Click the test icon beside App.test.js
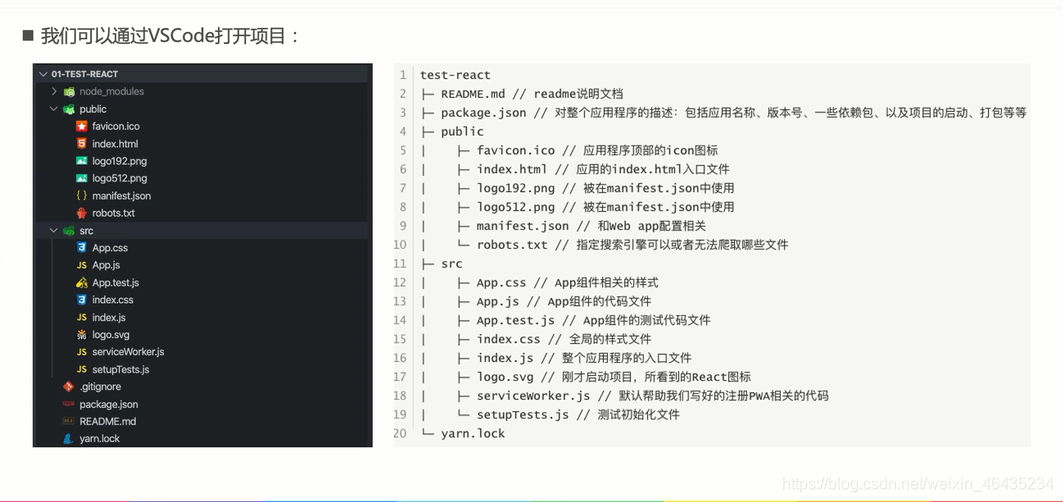The image size is (1063, 502). coord(81,282)
